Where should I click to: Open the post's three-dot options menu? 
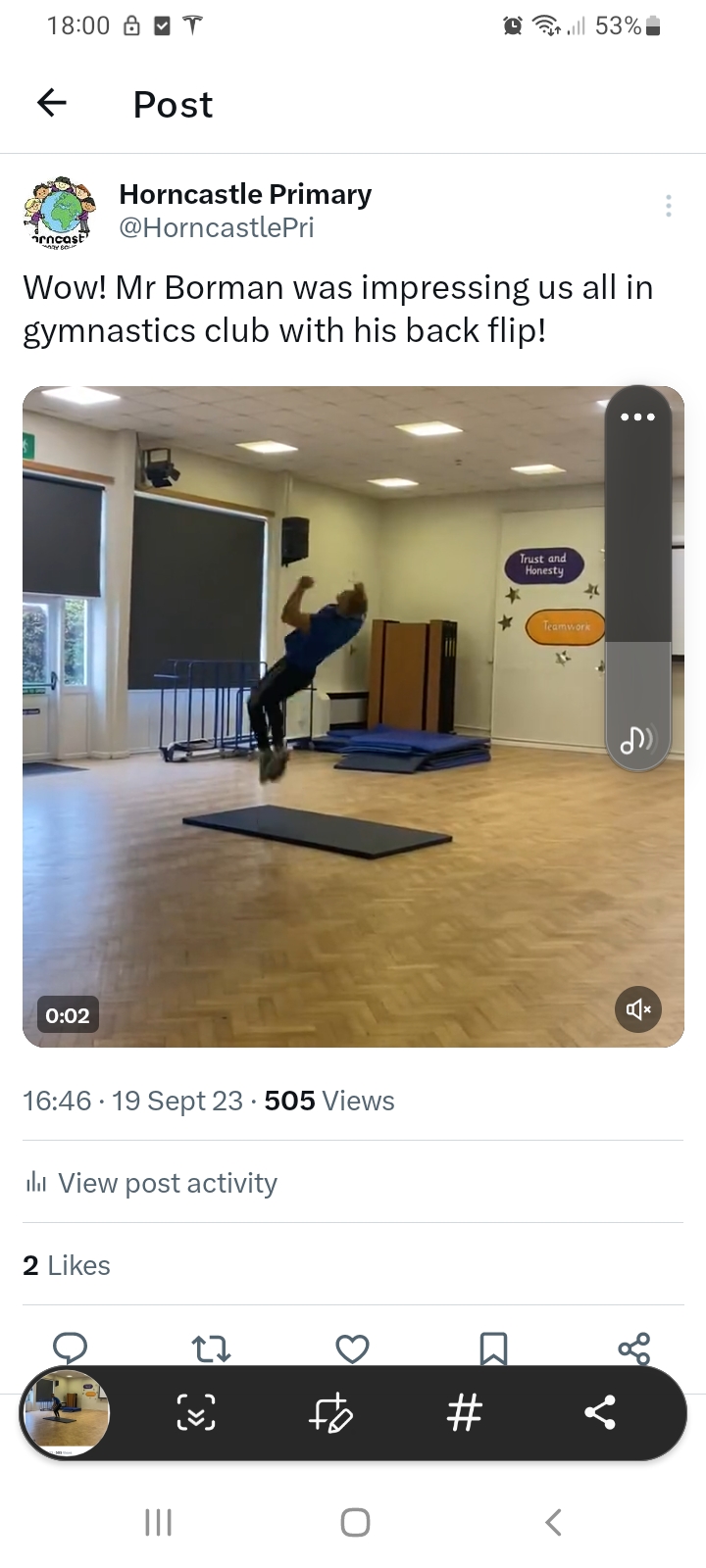coord(668,206)
